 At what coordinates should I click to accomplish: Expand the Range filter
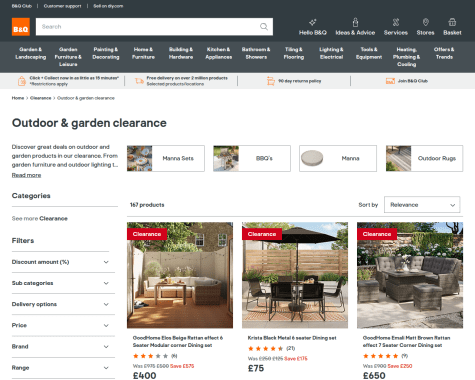60,368
